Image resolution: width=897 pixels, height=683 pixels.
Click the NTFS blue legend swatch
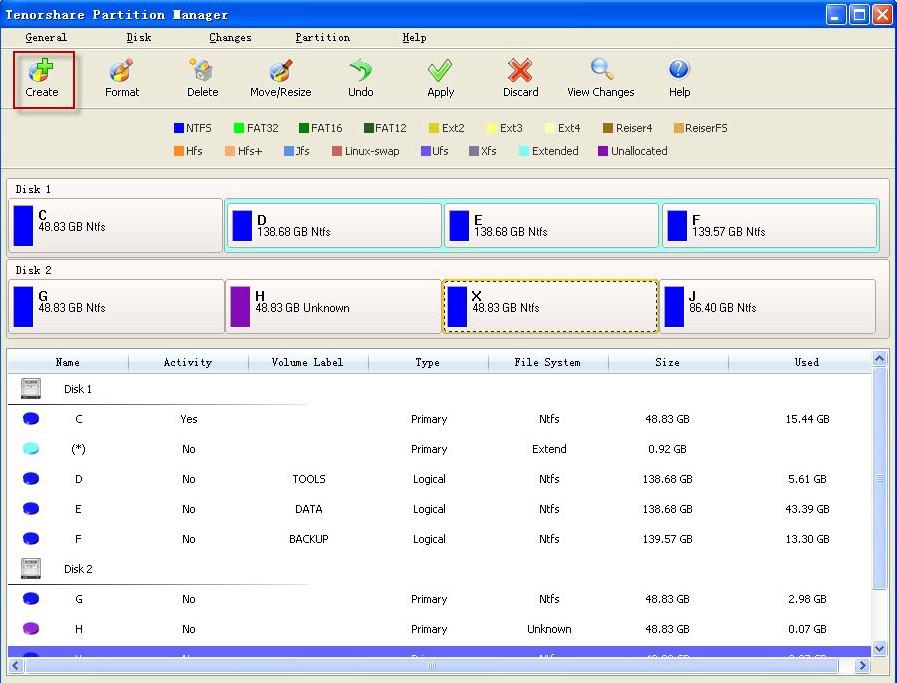point(178,128)
